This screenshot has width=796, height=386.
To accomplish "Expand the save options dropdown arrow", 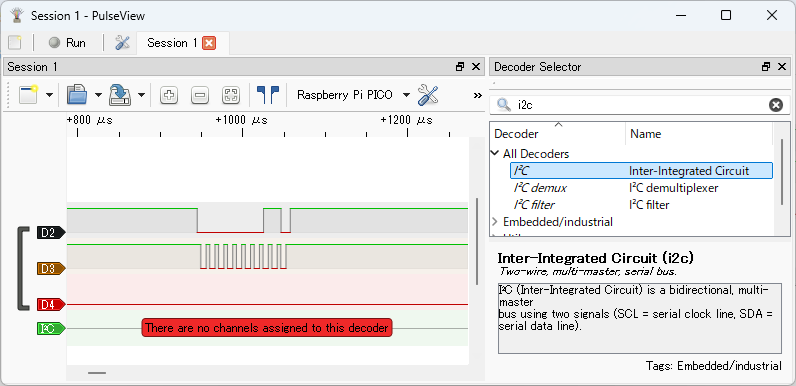I will (141, 95).
